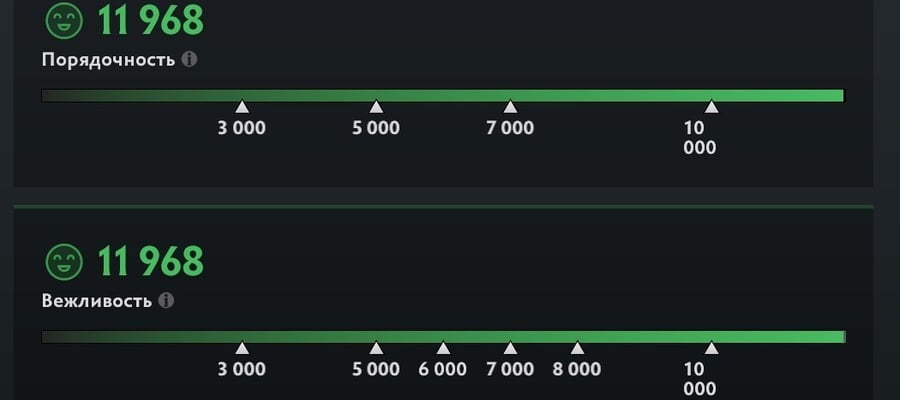This screenshot has width=900, height=400.
Task: Click the 5 000 triangle marker under Вежливость bar
Action: (x=376, y=348)
